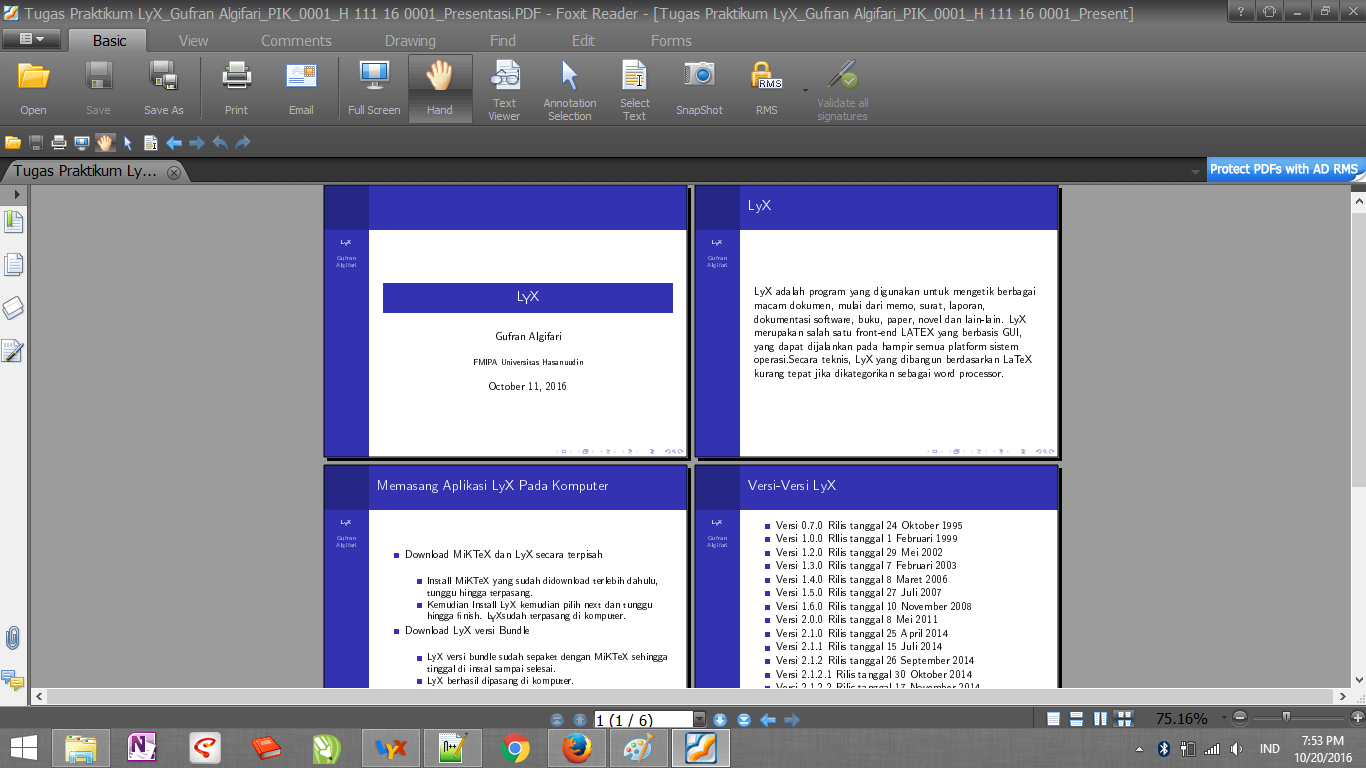Switch to single page layout mode

point(1053,719)
